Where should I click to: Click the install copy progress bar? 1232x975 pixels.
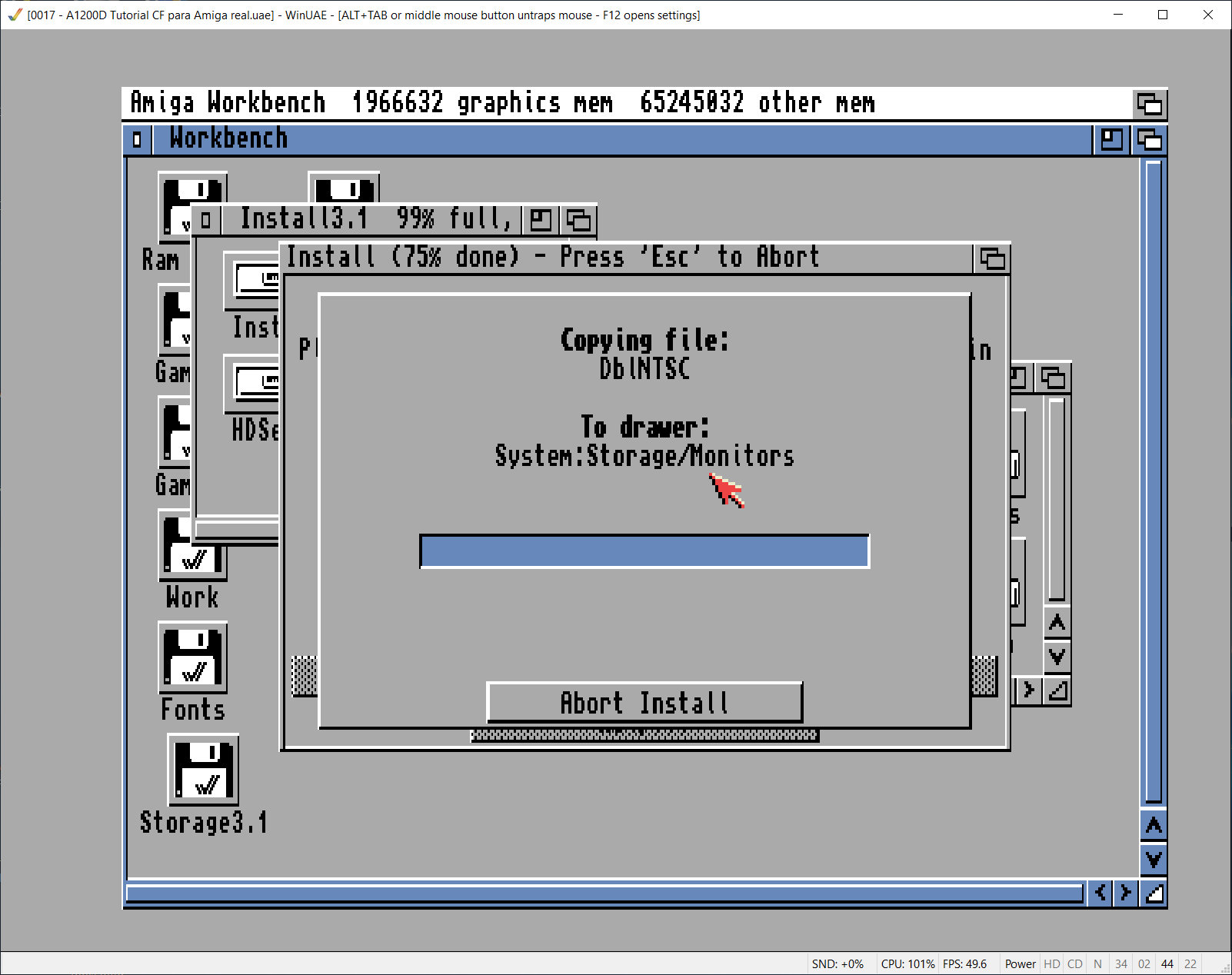click(644, 551)
